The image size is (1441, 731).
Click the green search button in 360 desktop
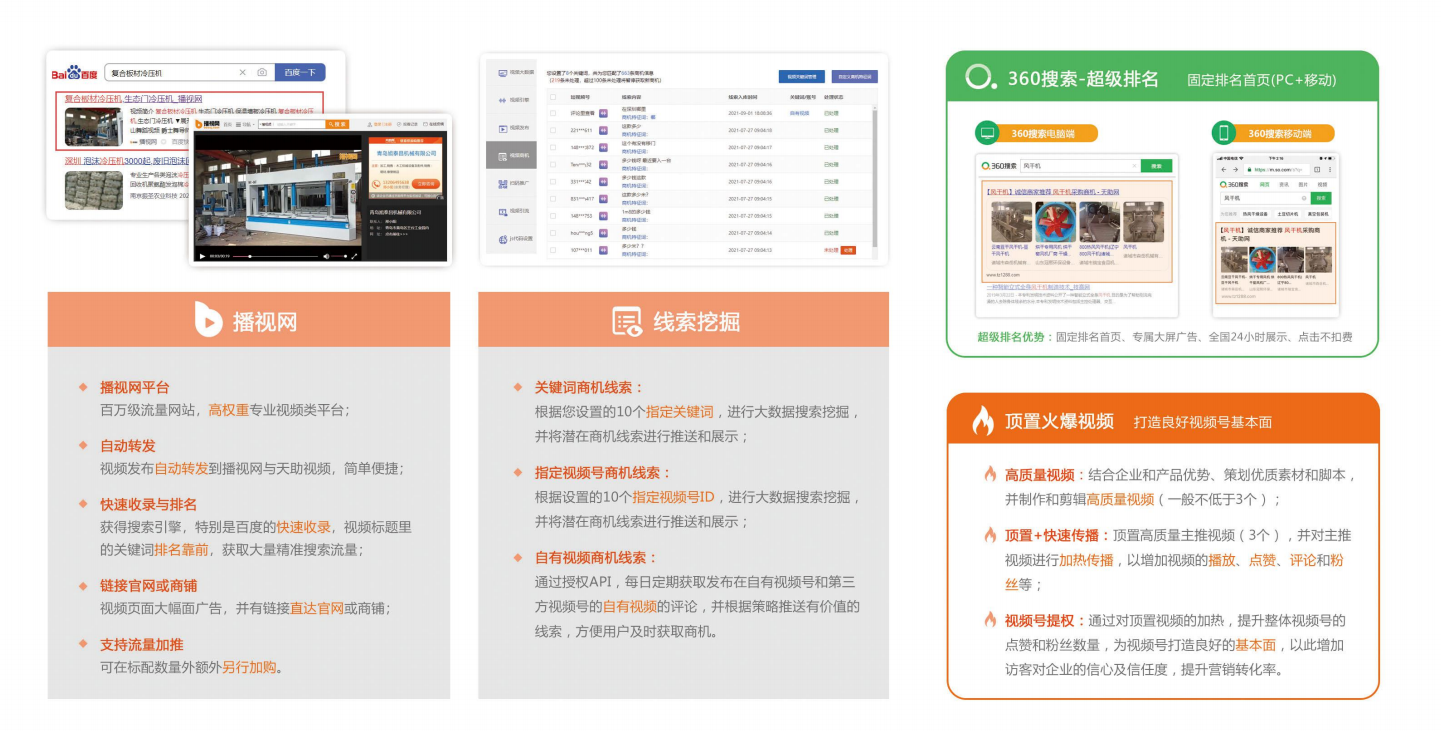(1157, 166)
